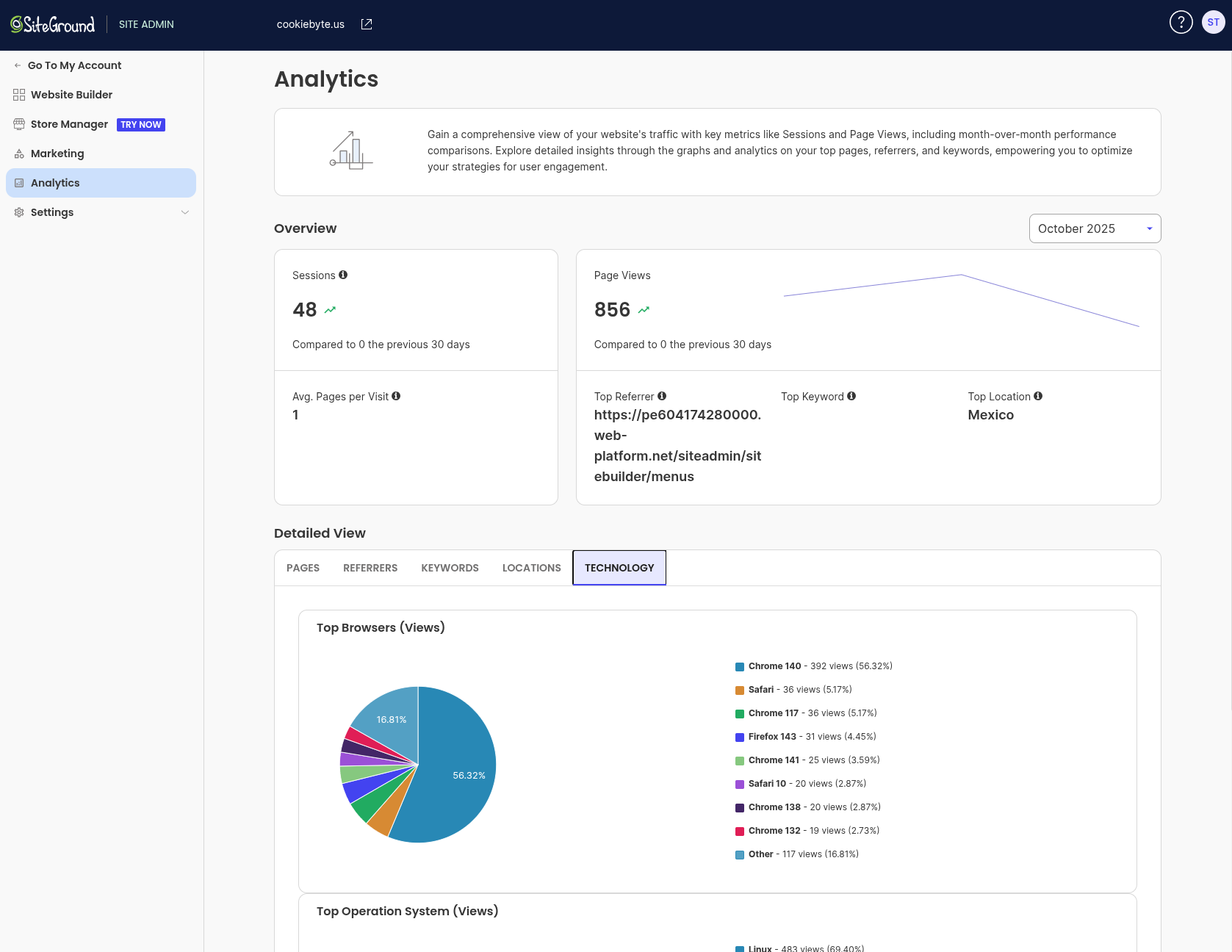Image resolution: width=1232 pixels, height=952 pixels.
Task: Open the Keywords tab
Action: pos(450,567)
